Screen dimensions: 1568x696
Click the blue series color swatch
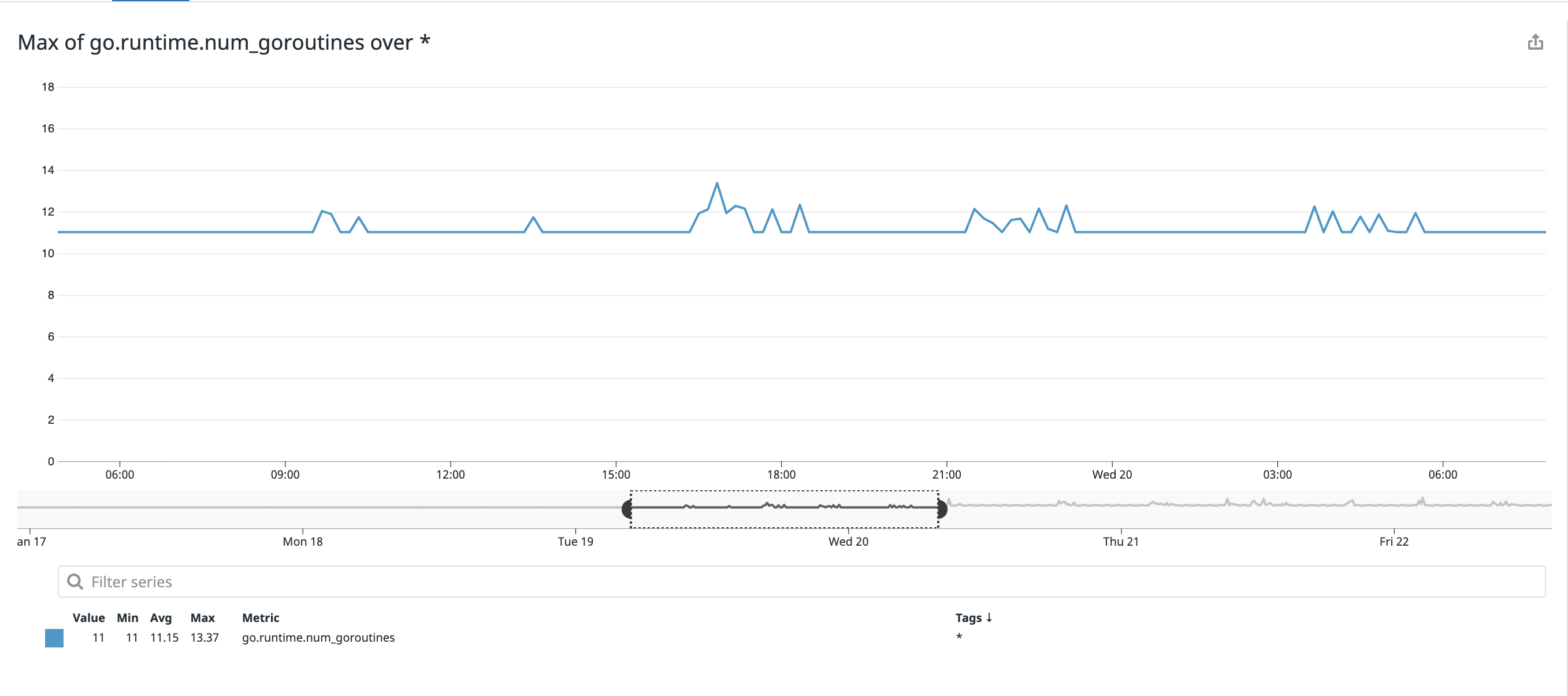tap(54, 638)
